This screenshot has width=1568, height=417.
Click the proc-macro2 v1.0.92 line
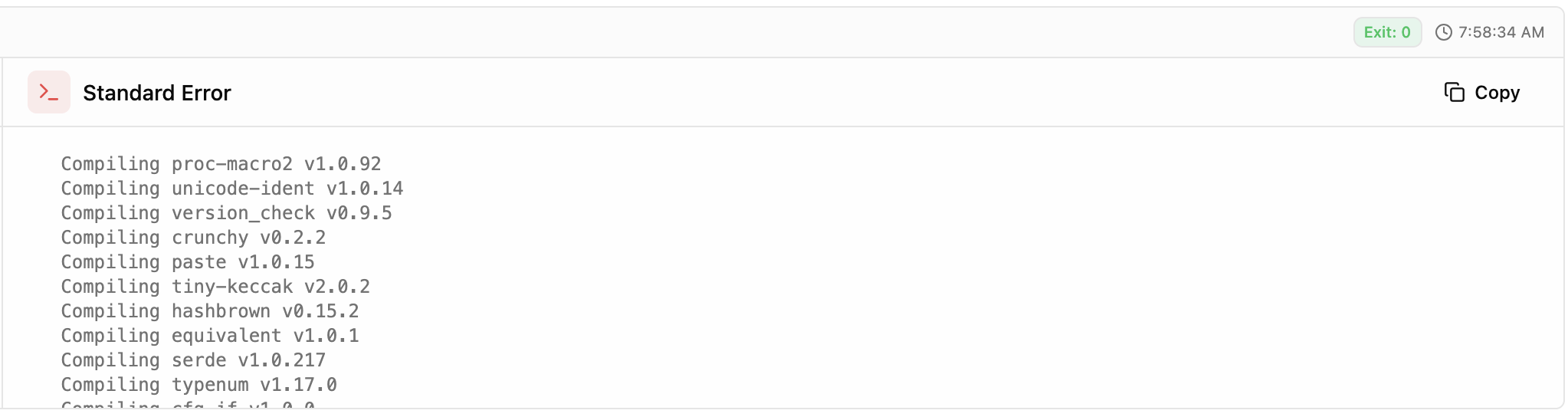tap(221, 164)
